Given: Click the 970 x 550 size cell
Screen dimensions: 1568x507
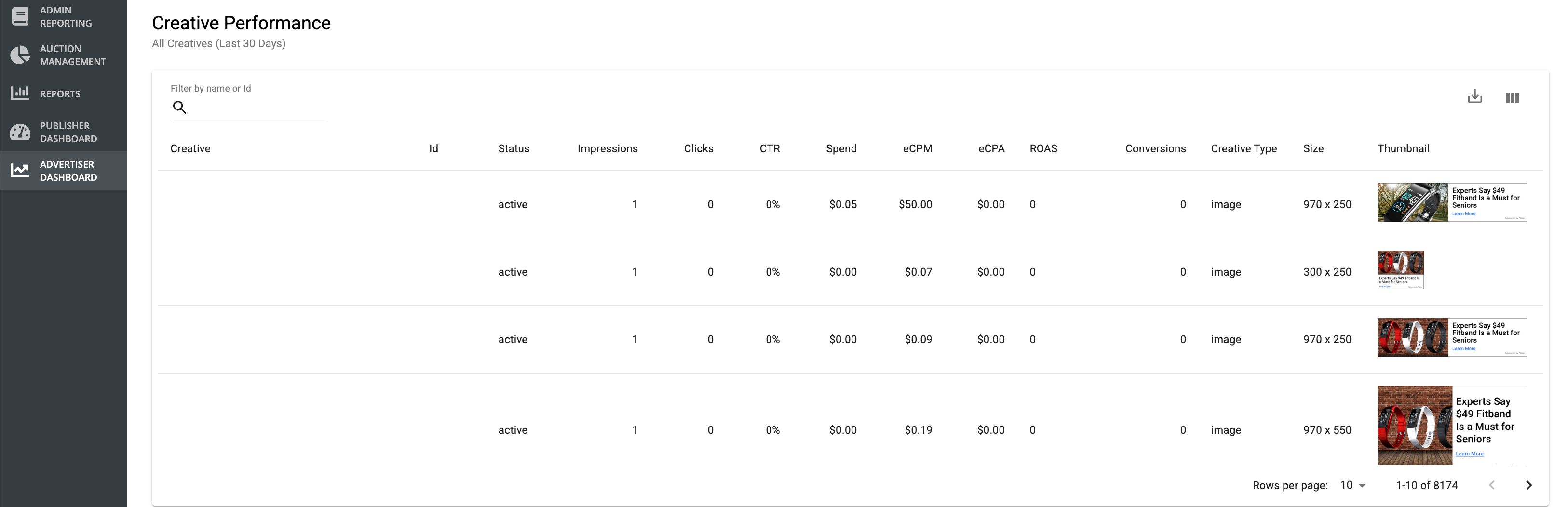Looking at the screenshot, I should click(1327, 430).
